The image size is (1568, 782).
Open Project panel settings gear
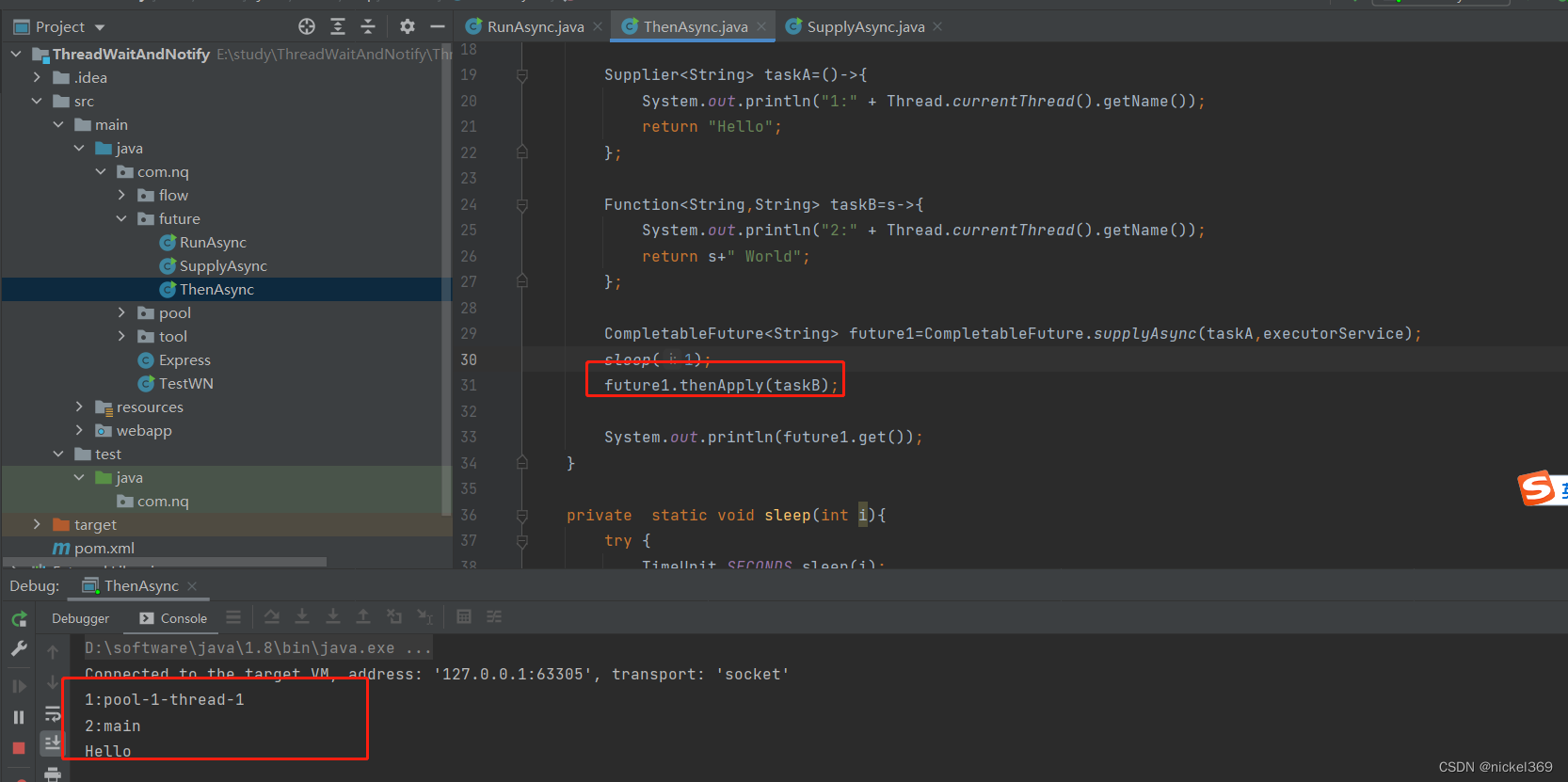tap(407, 26)
